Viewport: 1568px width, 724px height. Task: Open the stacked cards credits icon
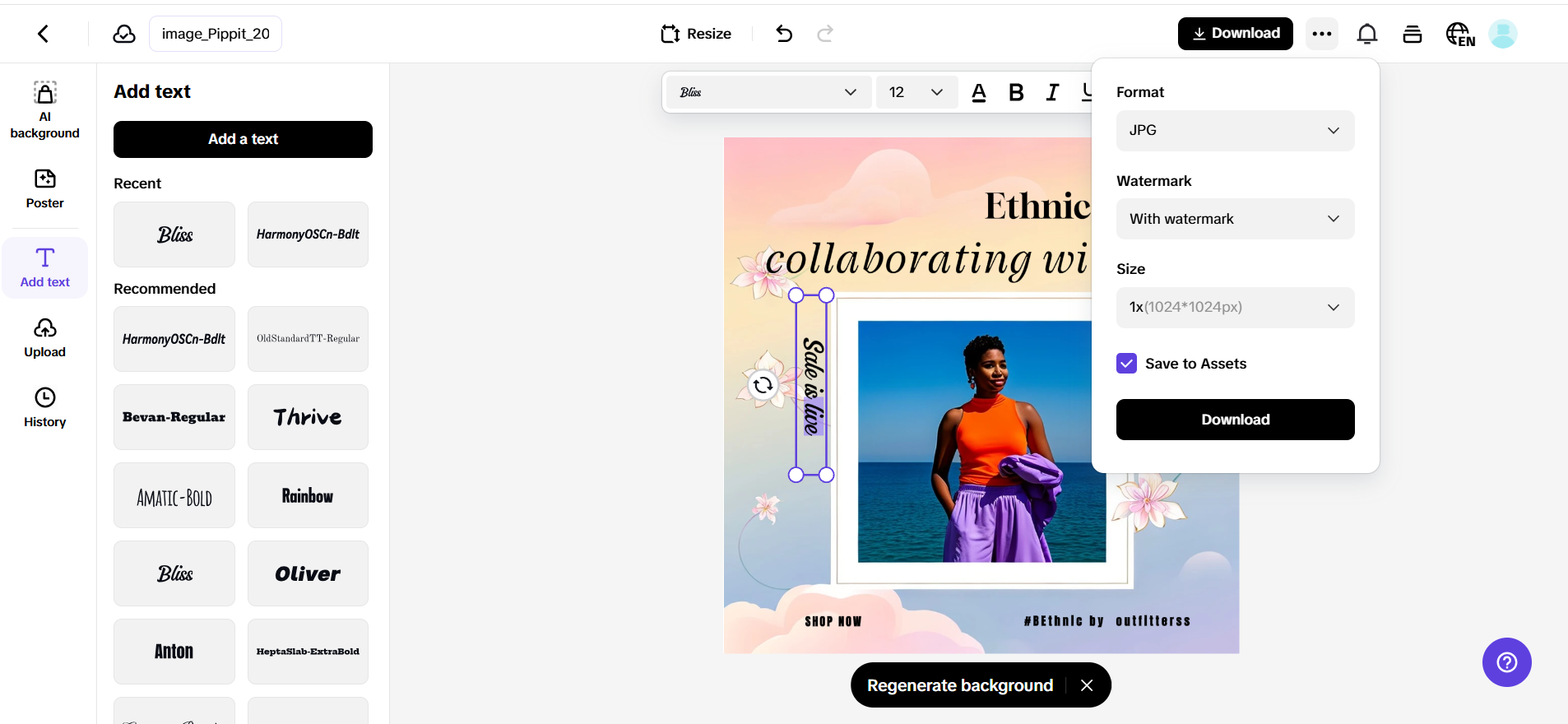point(1413,34)
